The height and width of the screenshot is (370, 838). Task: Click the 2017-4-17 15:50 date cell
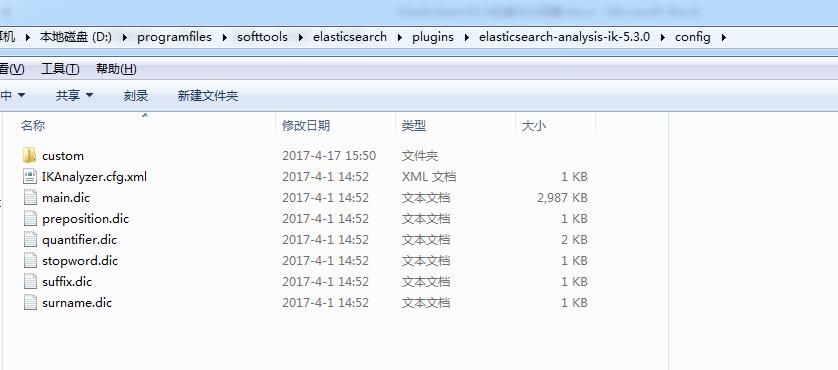[x=329, y=156]
